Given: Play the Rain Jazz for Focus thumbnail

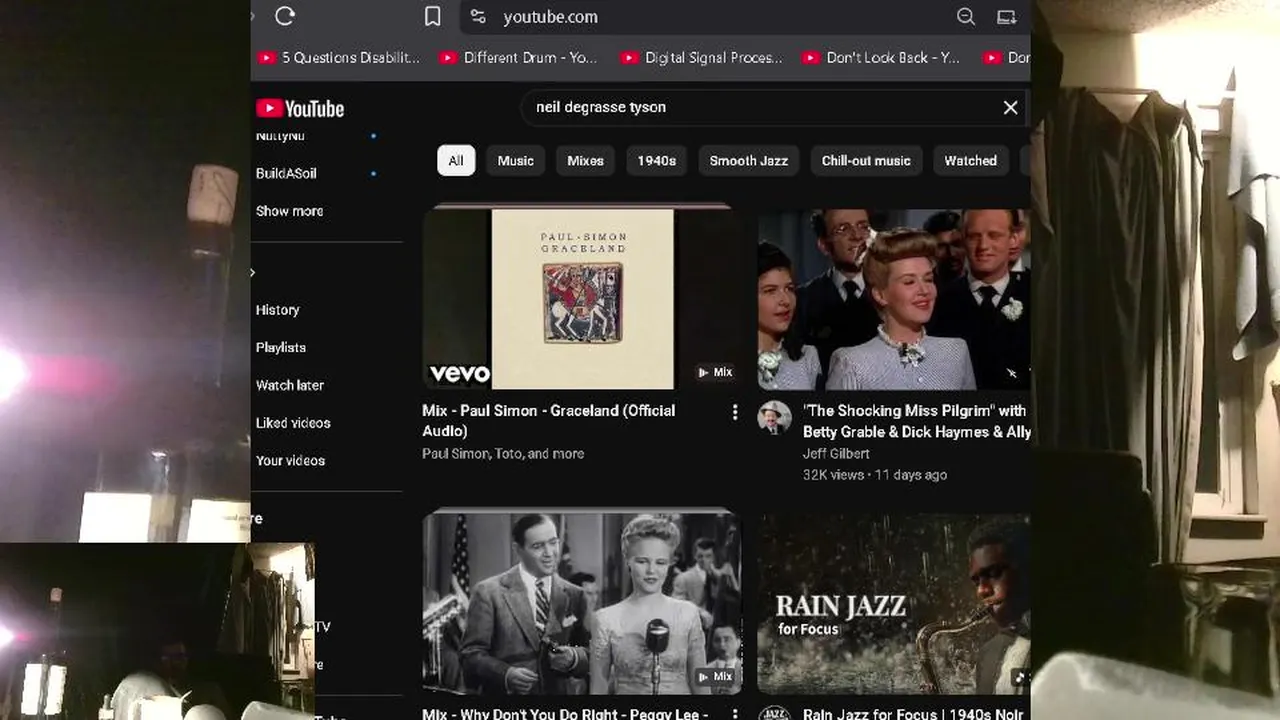Looking at the screenshot, I should 894,603.
